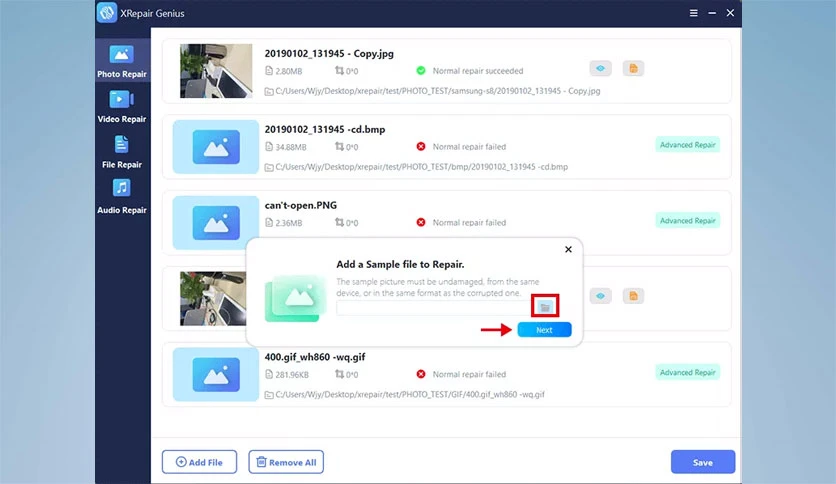Click 'Normal repair succeeded' status text
Image resolution: width=836 pixels, height=484 pixels.
tap(478, 71)
